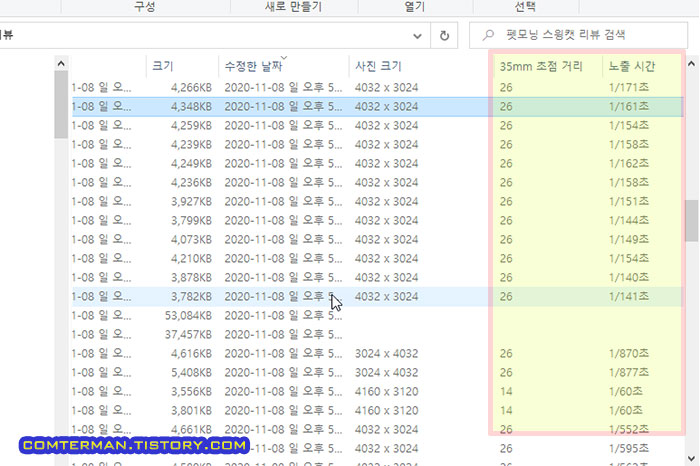Click the magnifier icon in search box
700x466 pixels.
click(x=488, y=35)
